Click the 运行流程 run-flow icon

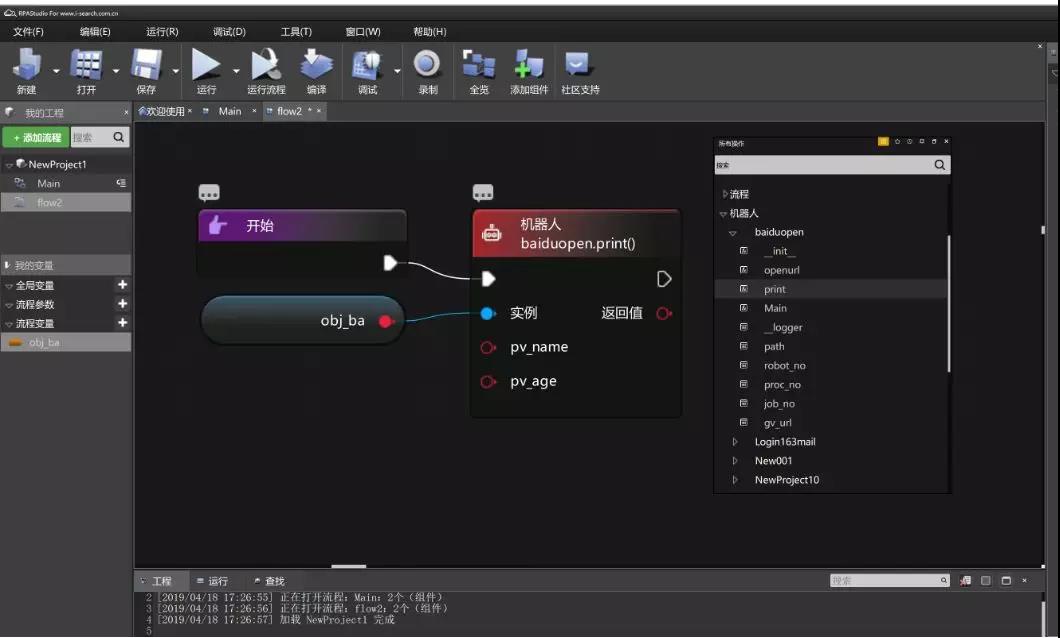click(266, 66)
